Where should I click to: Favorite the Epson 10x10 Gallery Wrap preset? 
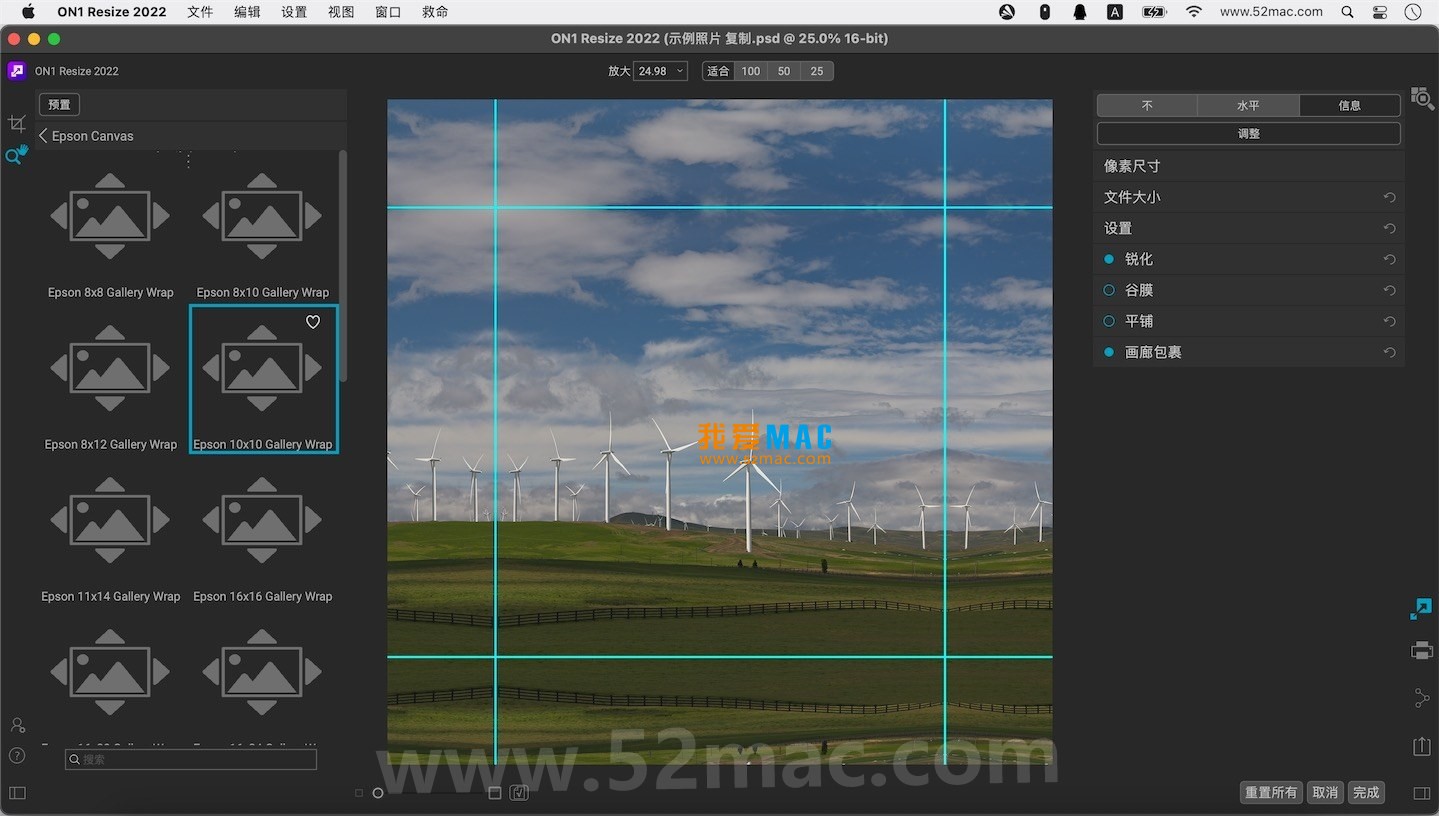(313, 322)
